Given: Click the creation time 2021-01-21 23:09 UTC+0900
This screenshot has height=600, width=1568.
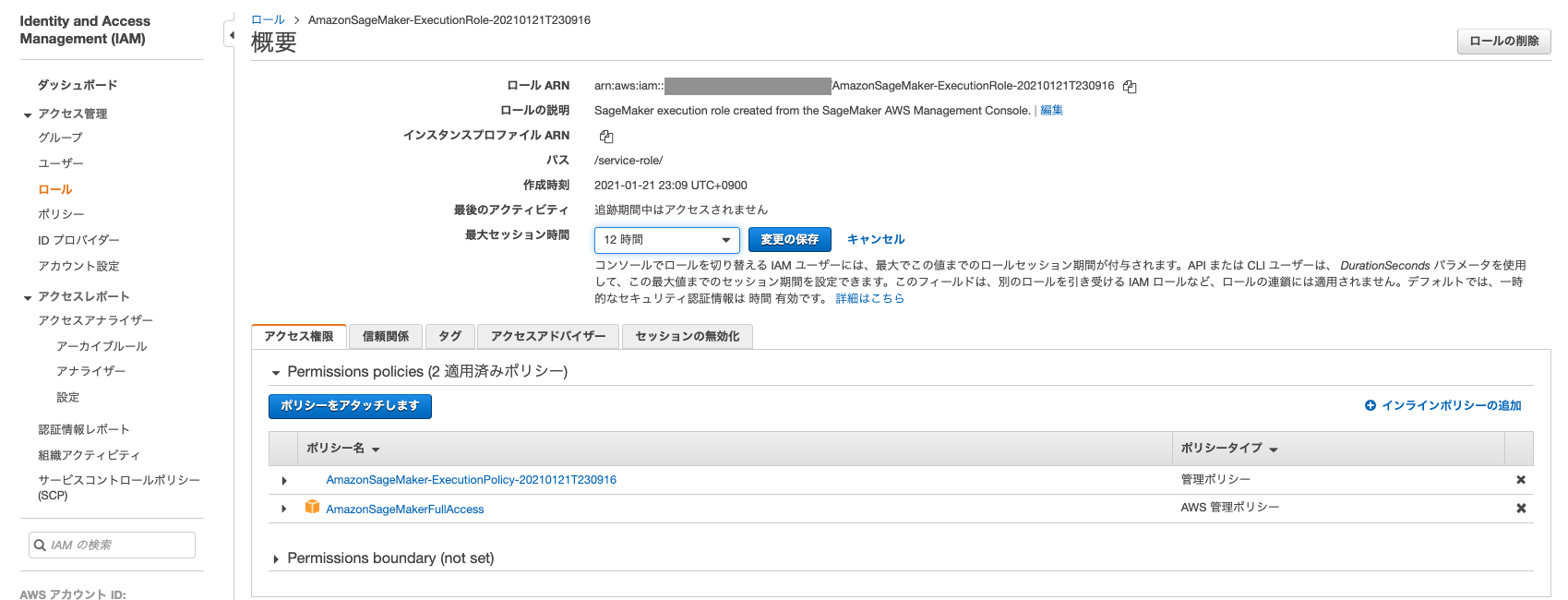Looking at the screenshot, I should point(671,186).
